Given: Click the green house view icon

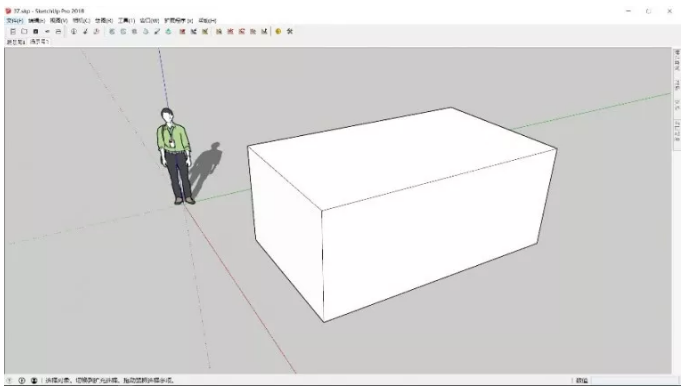Looking at the screenshot, I should [x=168, y=32].
